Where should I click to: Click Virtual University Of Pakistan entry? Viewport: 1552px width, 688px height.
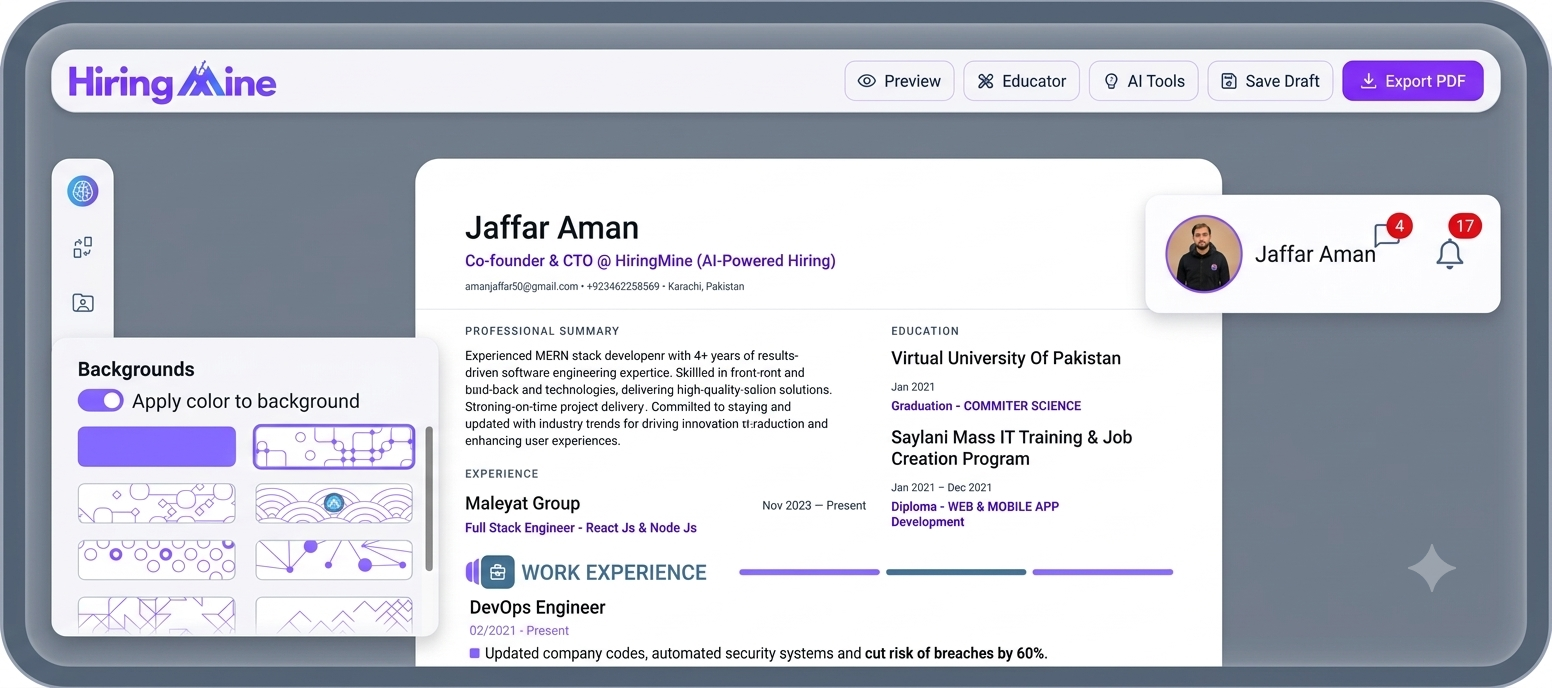[1006, 358]
